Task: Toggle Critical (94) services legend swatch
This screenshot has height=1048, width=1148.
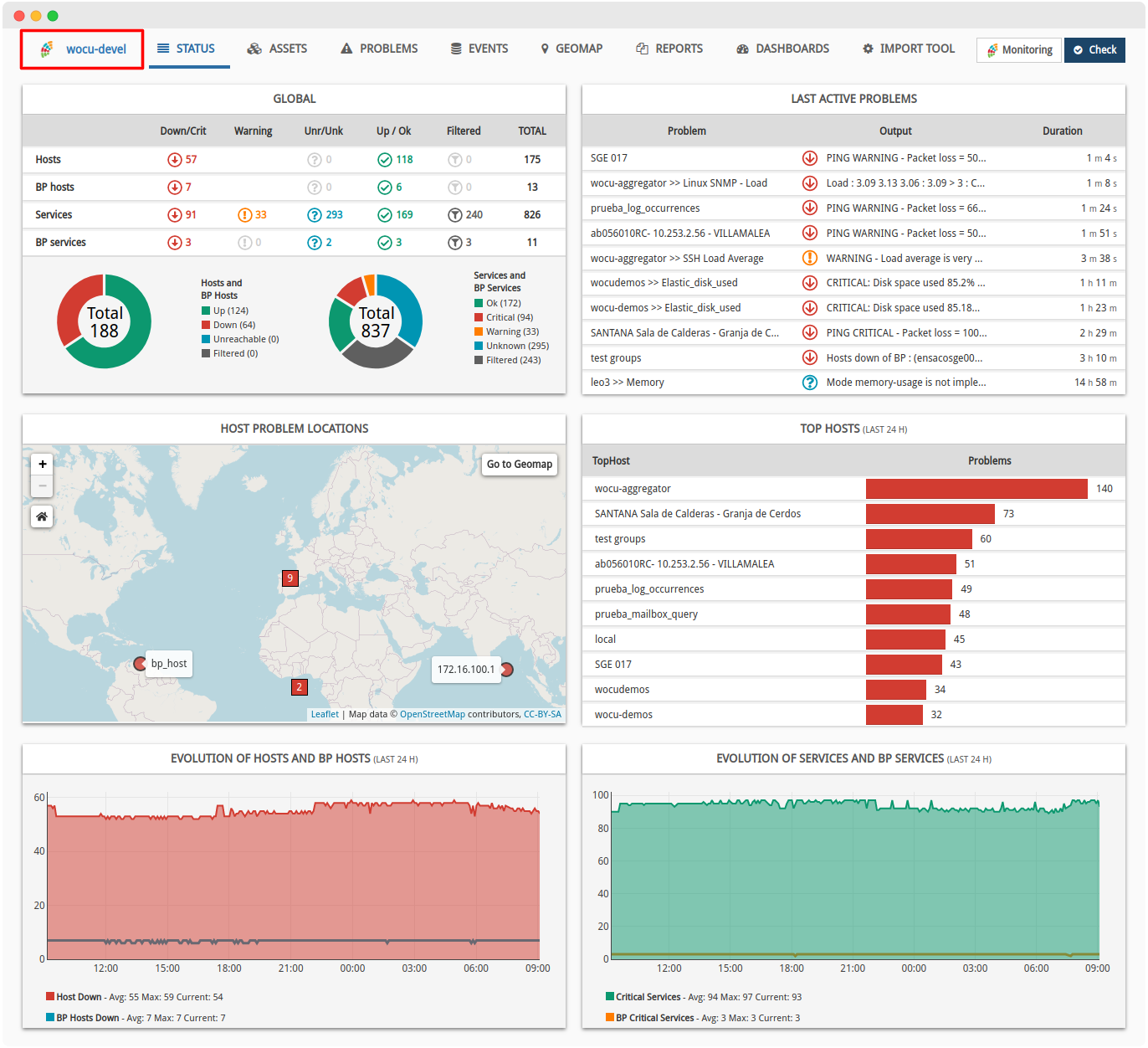Action: coord(479,317)
